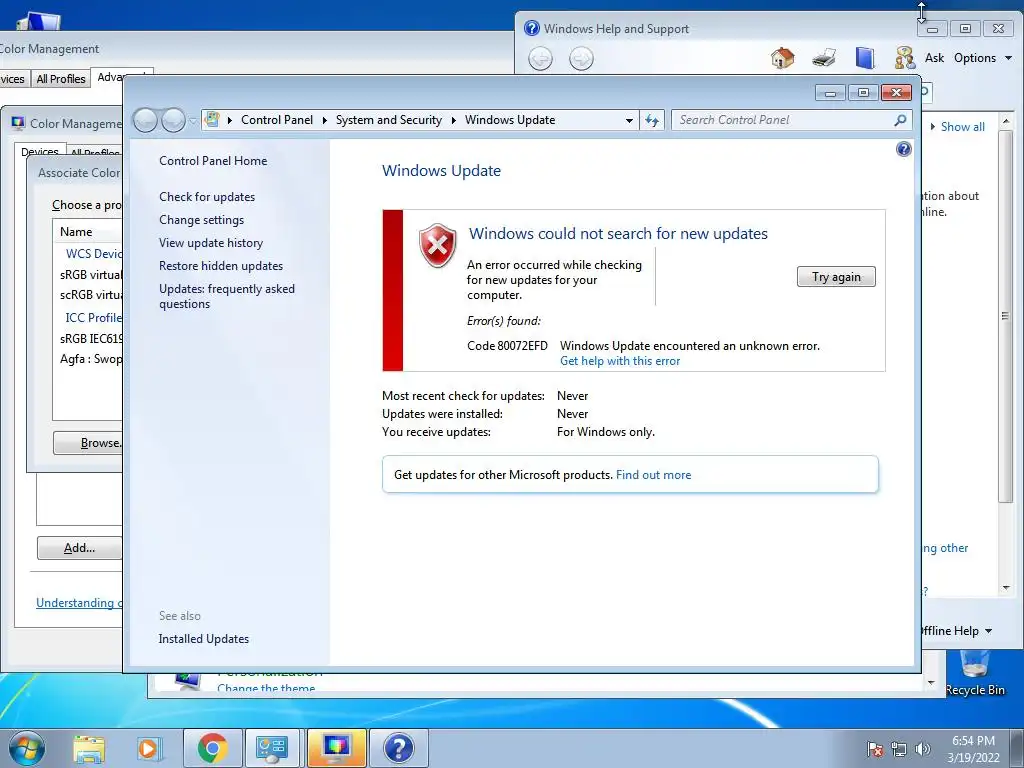Click the red shield error icon
1024x768 pixels.
438,246
